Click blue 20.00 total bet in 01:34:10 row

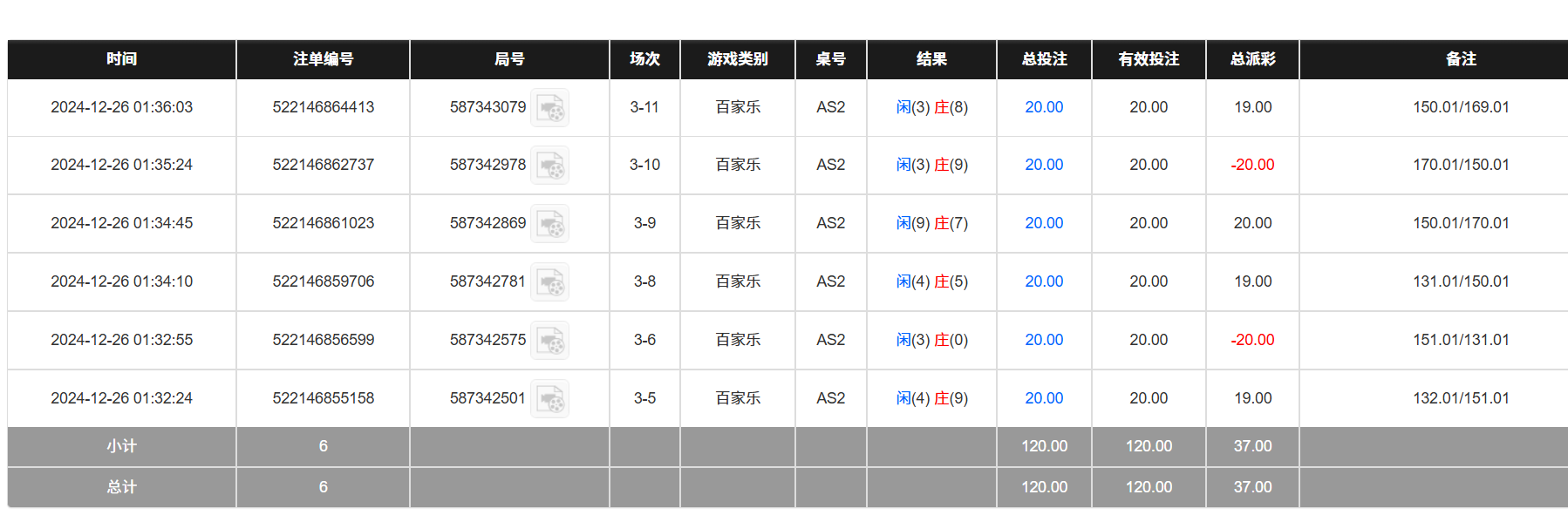[1044, 281]
